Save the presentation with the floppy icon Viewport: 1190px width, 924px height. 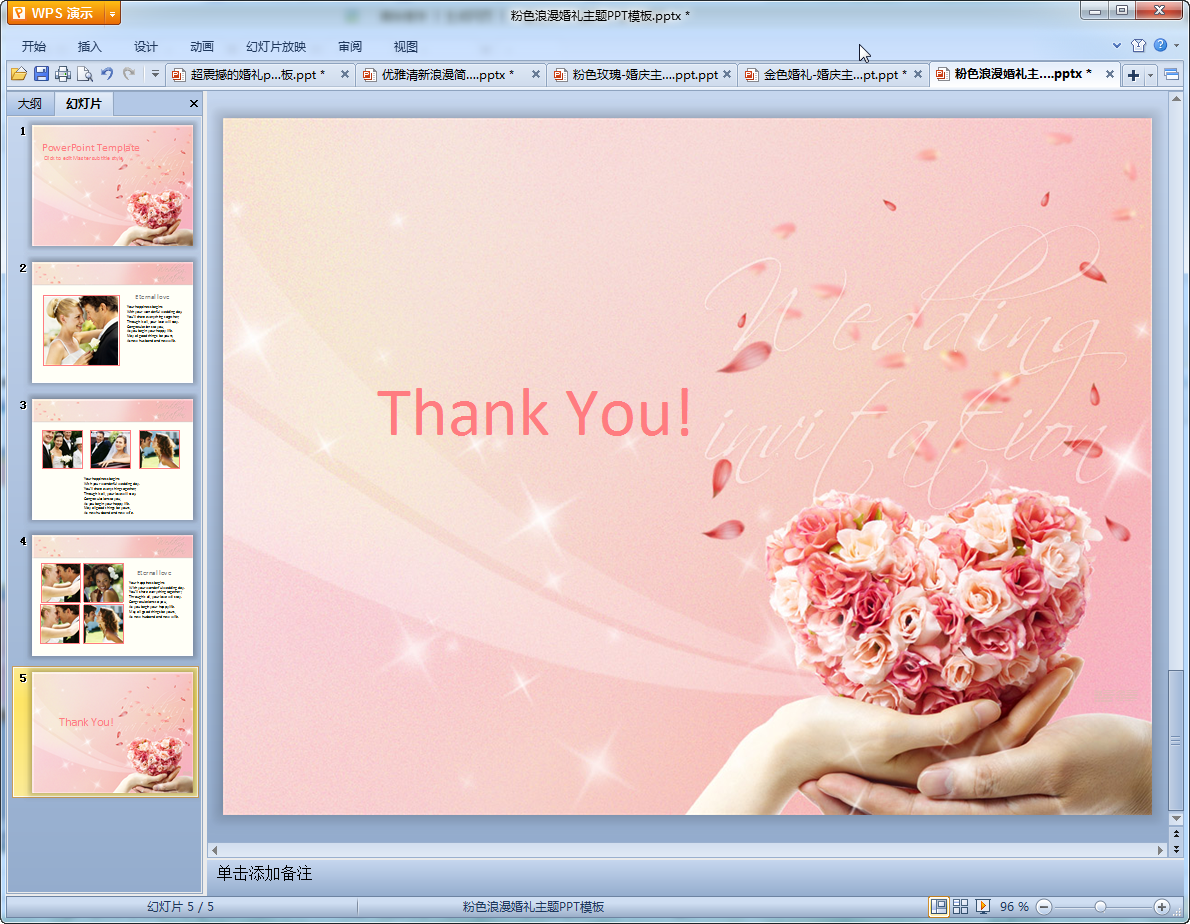(41, 74)
